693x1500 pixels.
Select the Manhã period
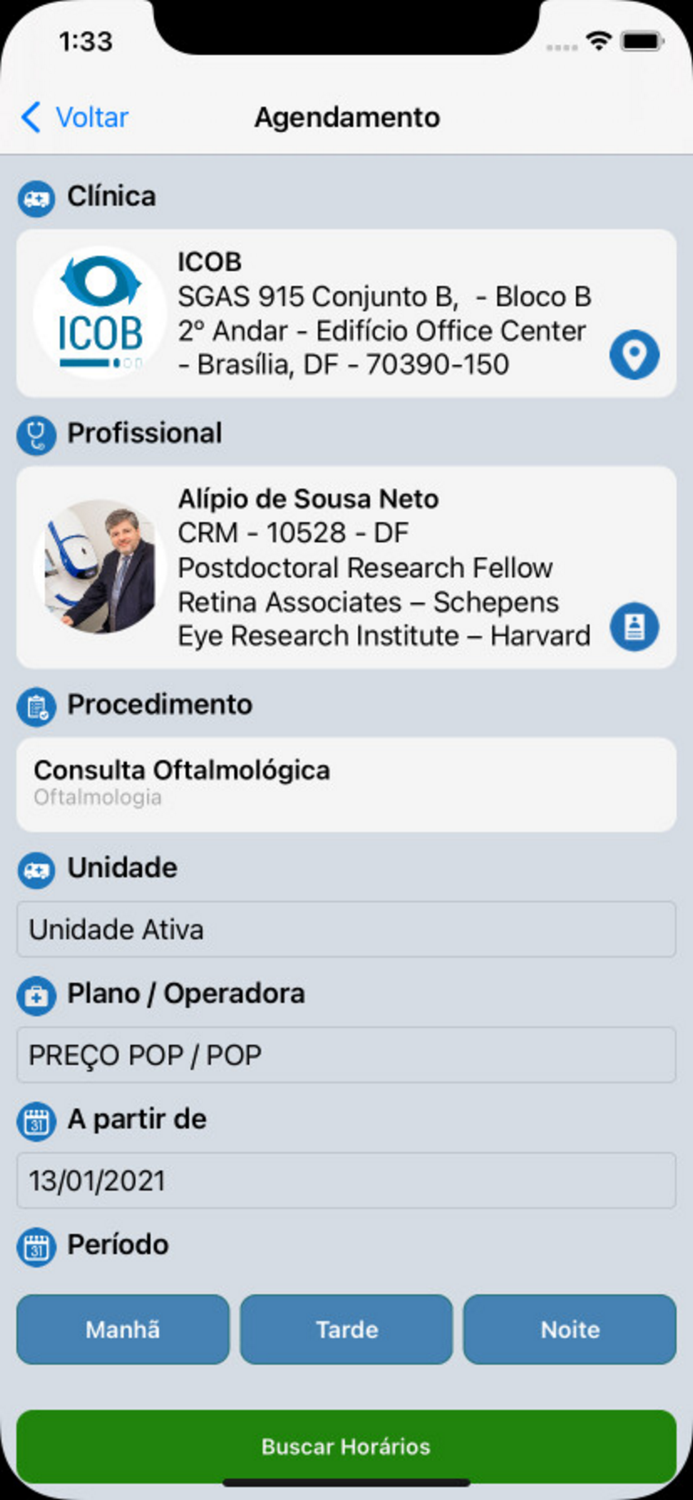pos(123,1330)
